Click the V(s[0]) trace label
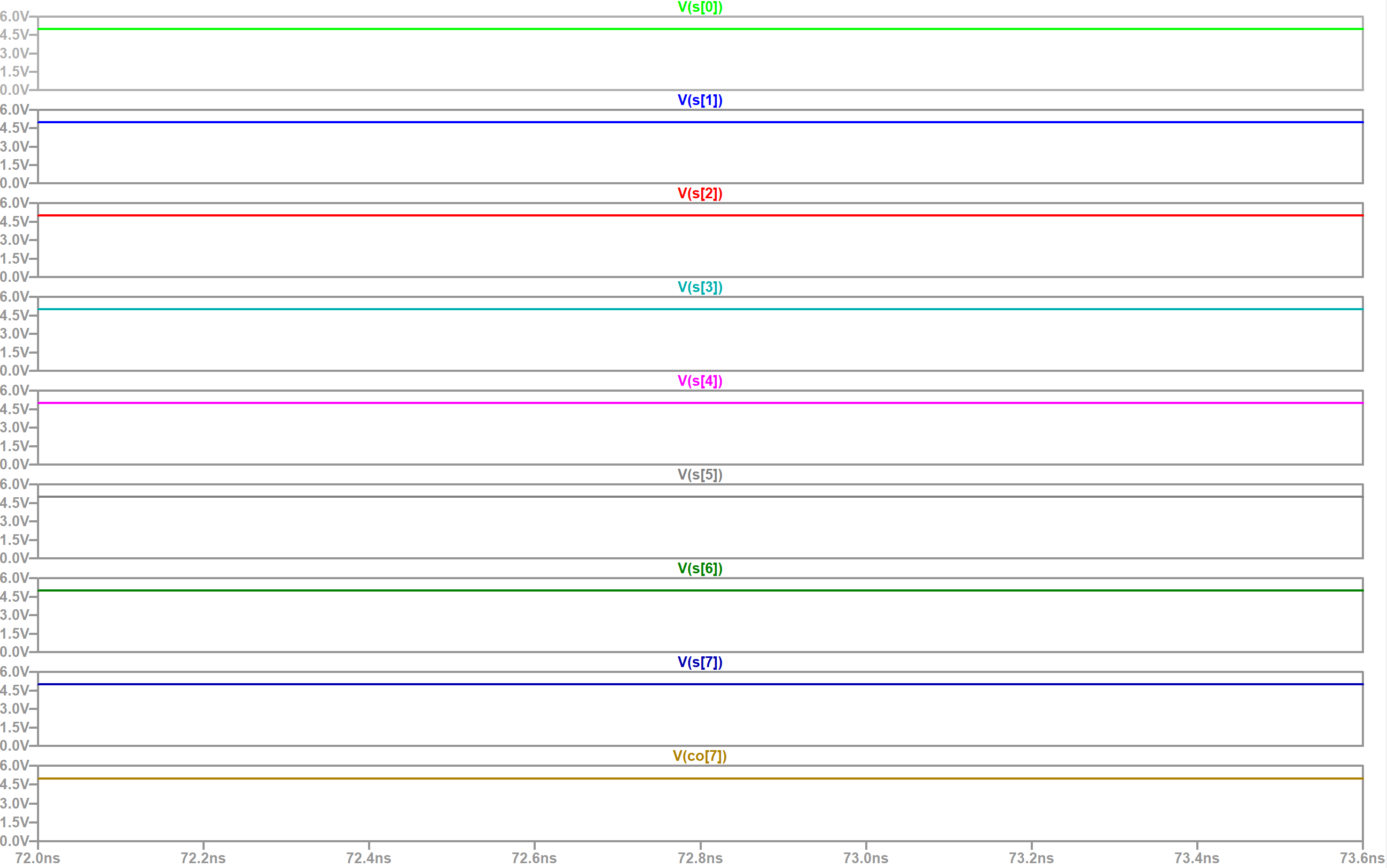Image resolution: width=1387 pixels, height=868 pixels. (700, 8)
